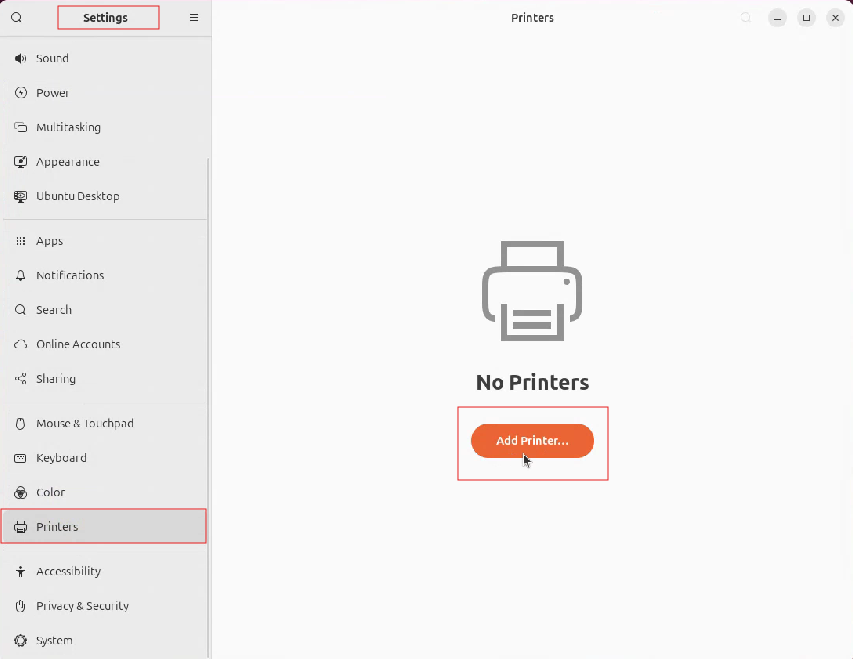Select the Printers sidebar entry
Screen dimensions: 853x659
tap(104, 527)
